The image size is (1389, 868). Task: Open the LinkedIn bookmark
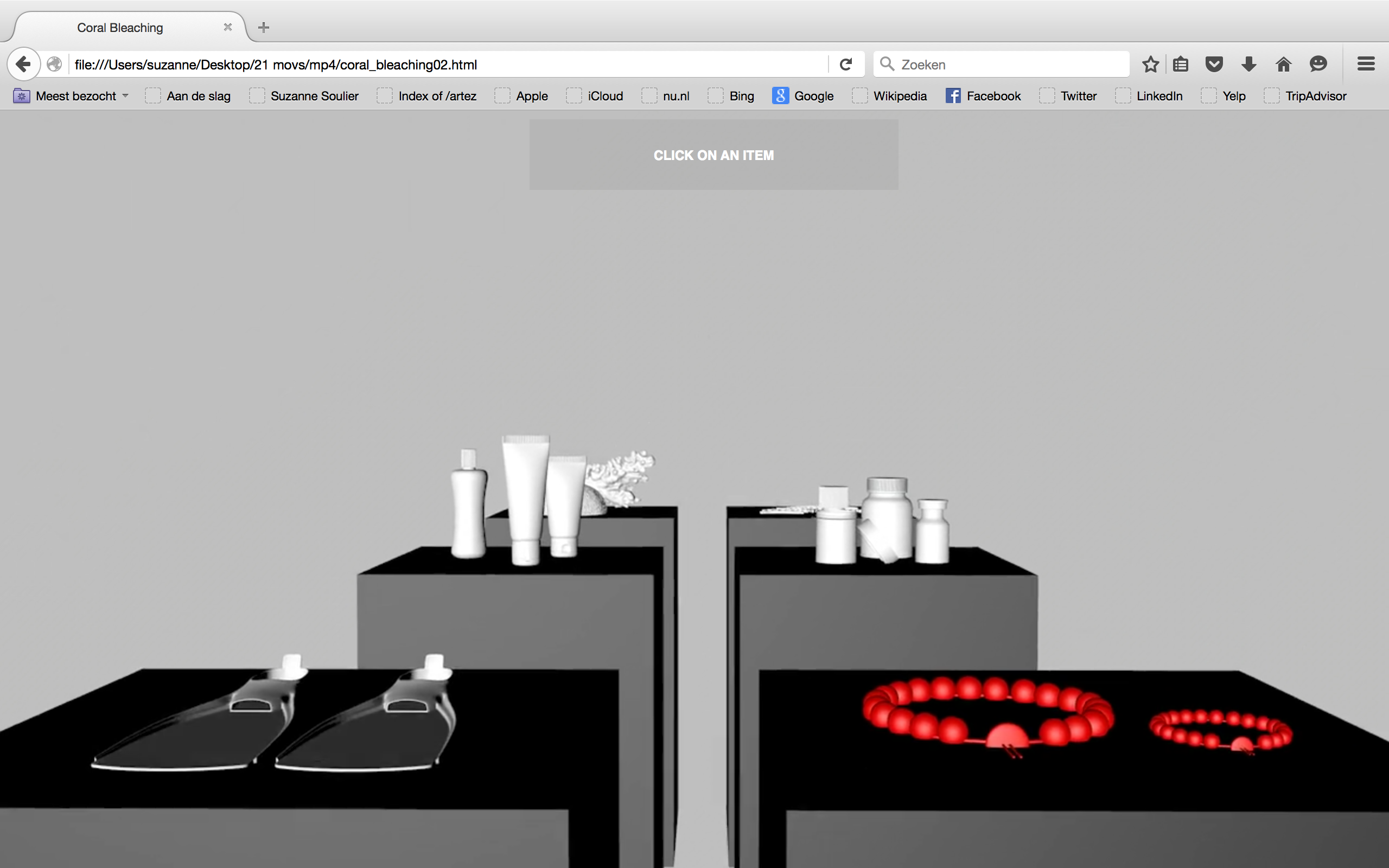pyautogui.click(x=1149, y=96)
